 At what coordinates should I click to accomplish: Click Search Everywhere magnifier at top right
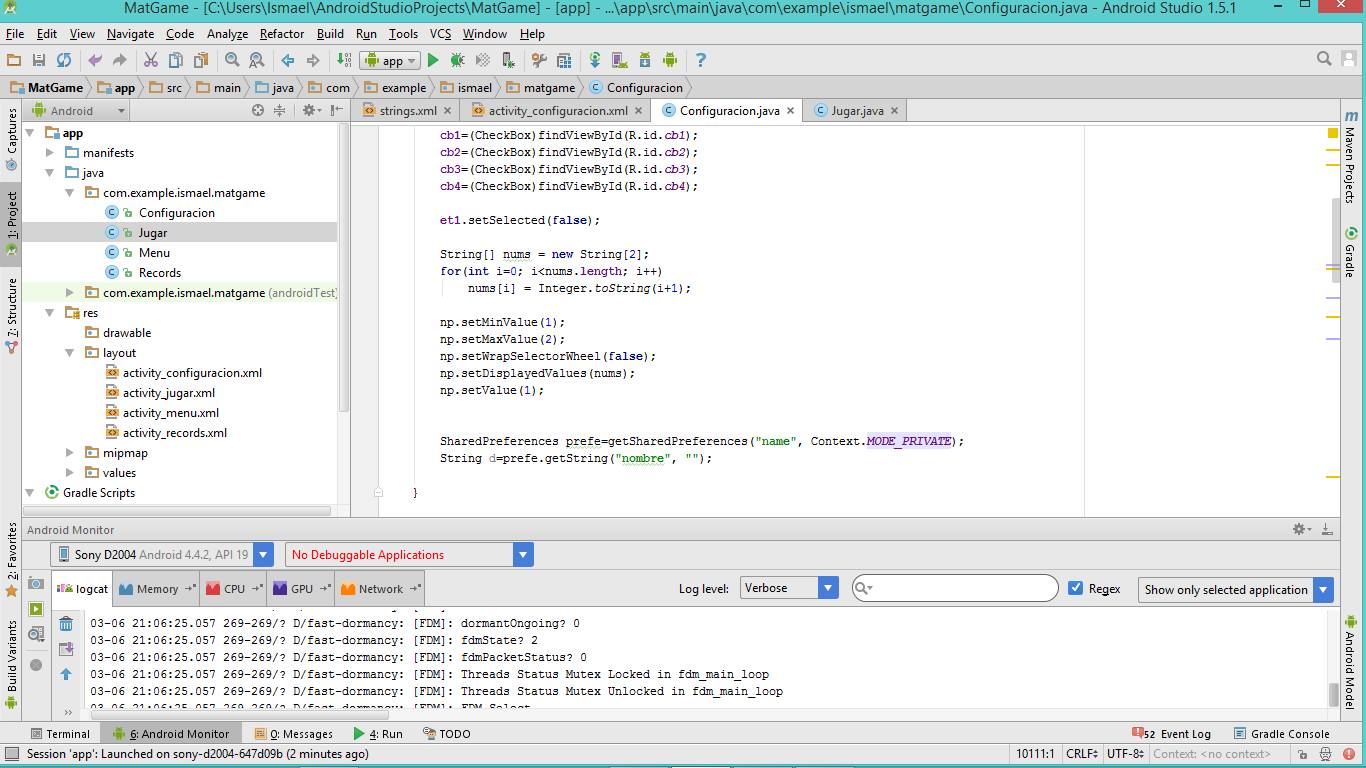pos(1324,59)
